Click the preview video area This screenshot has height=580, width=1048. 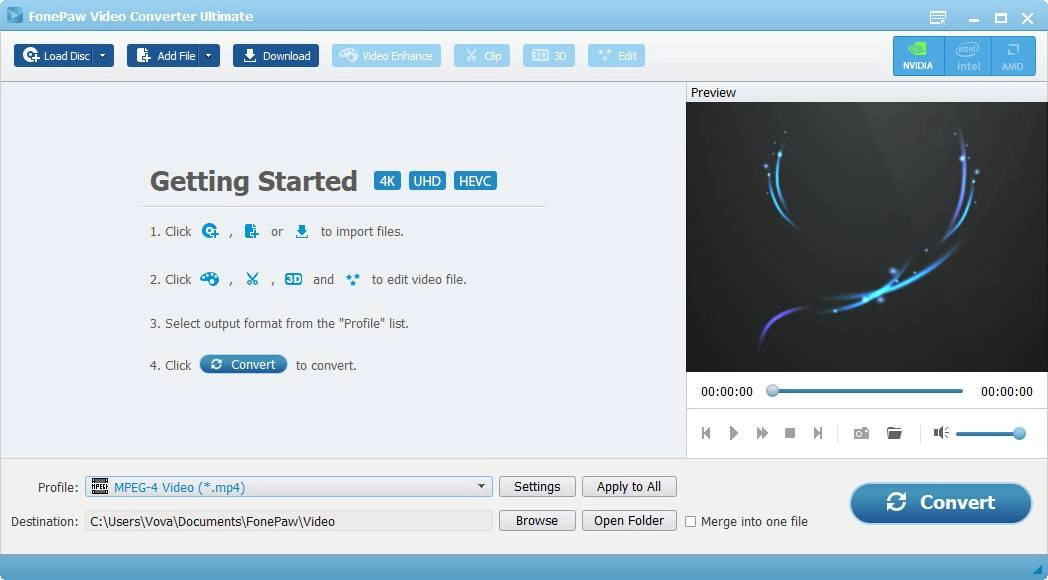(866, 237)
